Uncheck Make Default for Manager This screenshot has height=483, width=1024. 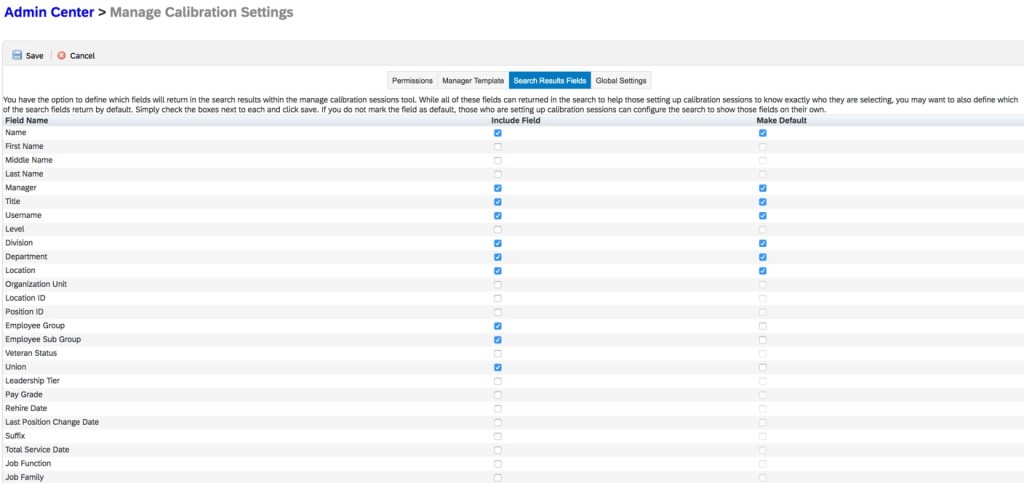point(762,188)
